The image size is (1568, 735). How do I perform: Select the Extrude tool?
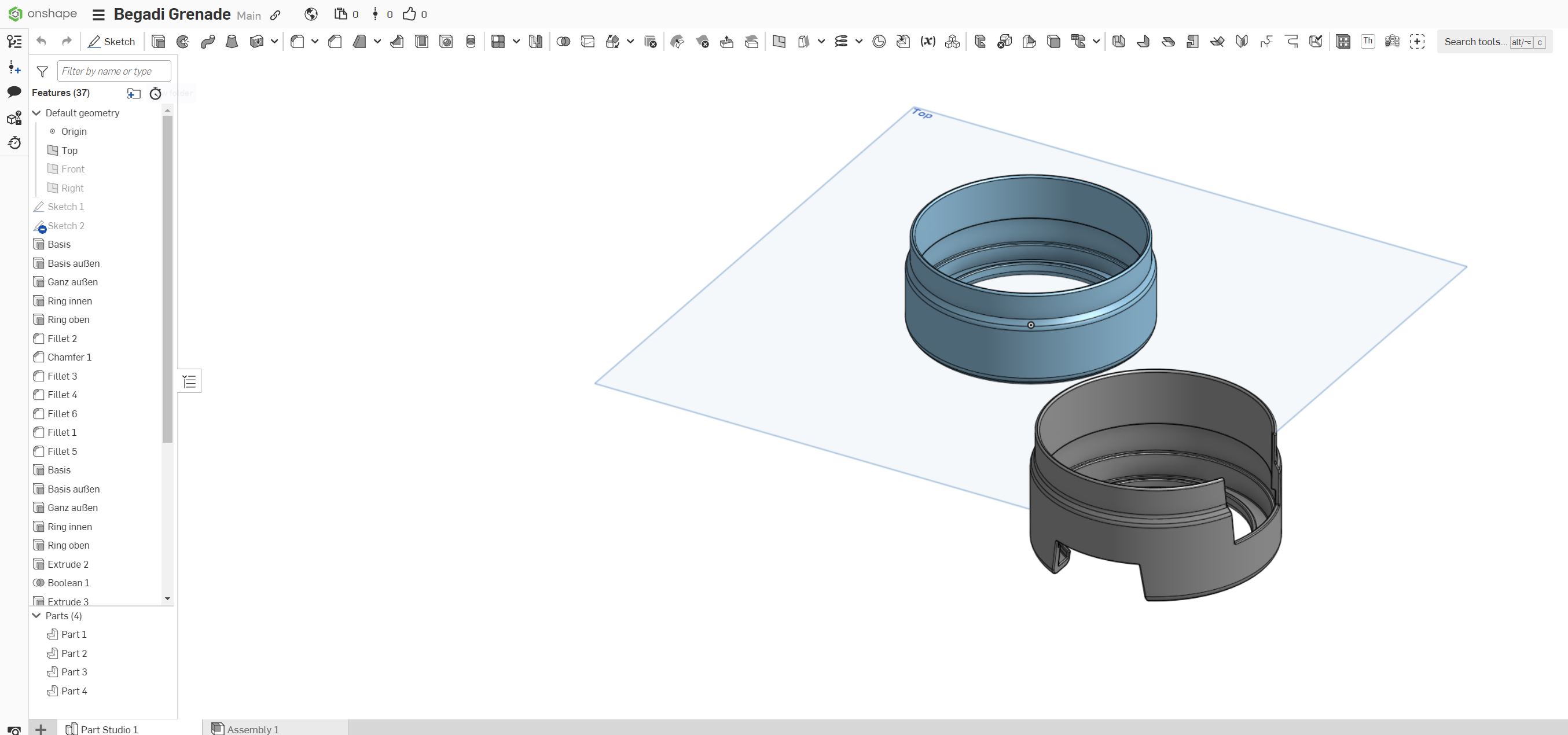coord(158,41)
